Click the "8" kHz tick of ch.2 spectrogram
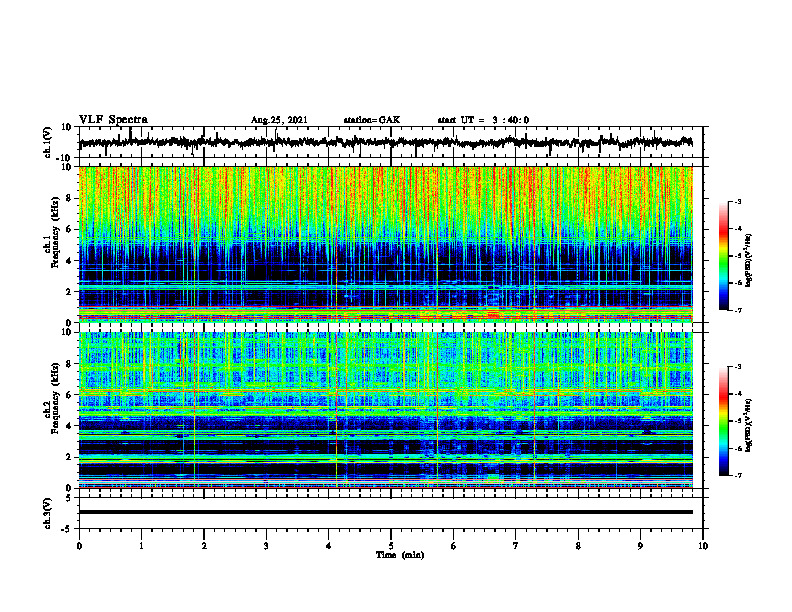 tap(69, 364)
